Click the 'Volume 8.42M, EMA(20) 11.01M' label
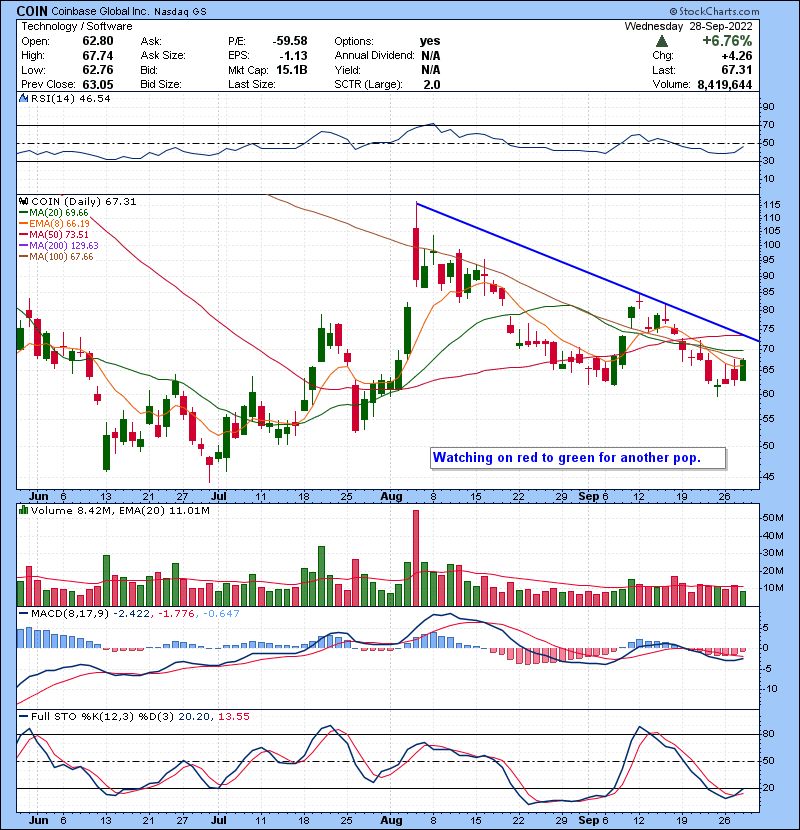This screenshot has height=830, width=800. 120,510
